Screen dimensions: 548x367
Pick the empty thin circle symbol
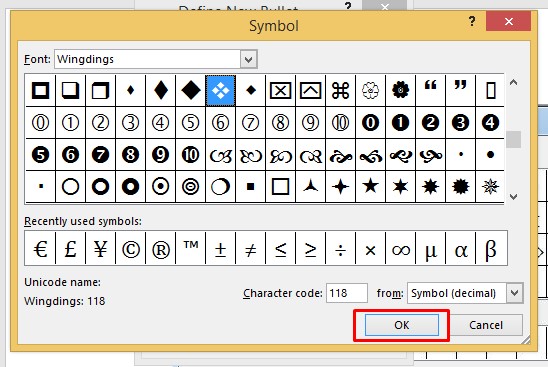pyautogui.click(x=70, y=187)
